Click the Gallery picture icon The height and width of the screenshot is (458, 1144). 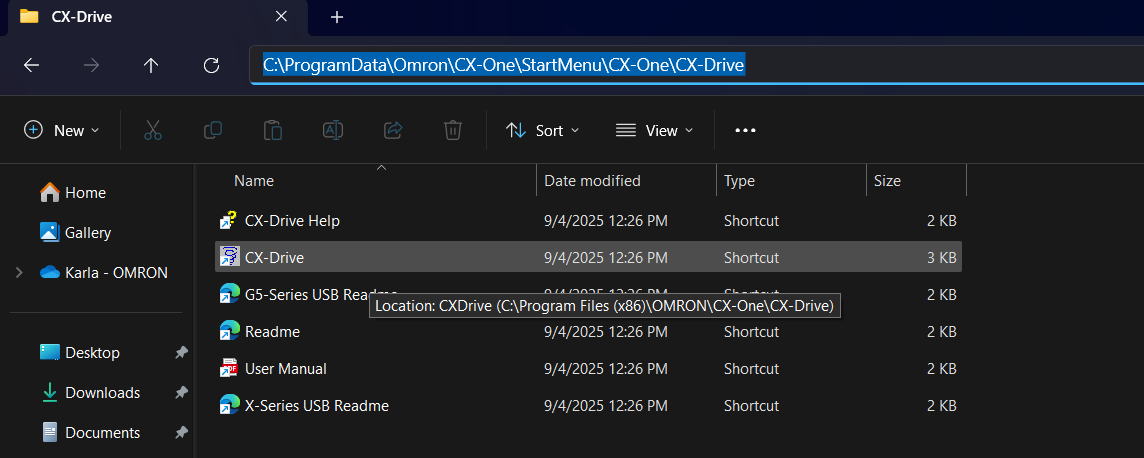(x=50, y=233)
